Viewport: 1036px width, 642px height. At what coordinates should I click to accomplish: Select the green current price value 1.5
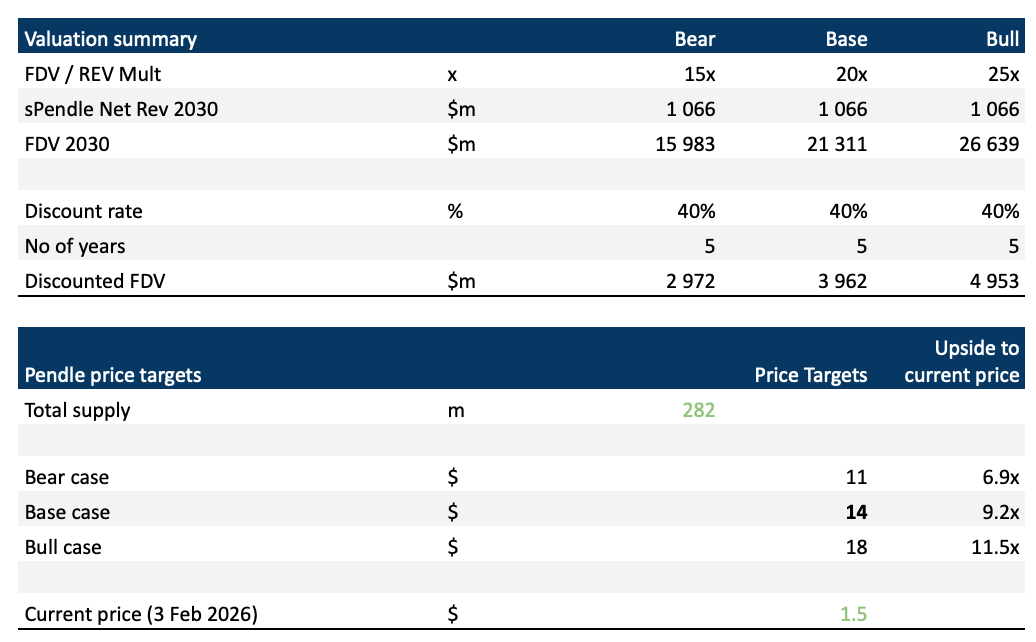point(853,614)
